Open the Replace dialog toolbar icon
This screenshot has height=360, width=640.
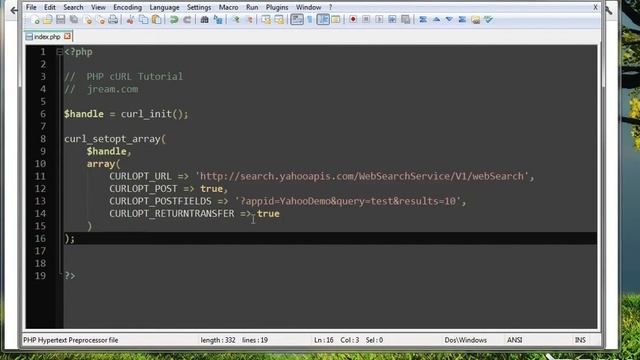pyautogui.click(x=218, y=20)
